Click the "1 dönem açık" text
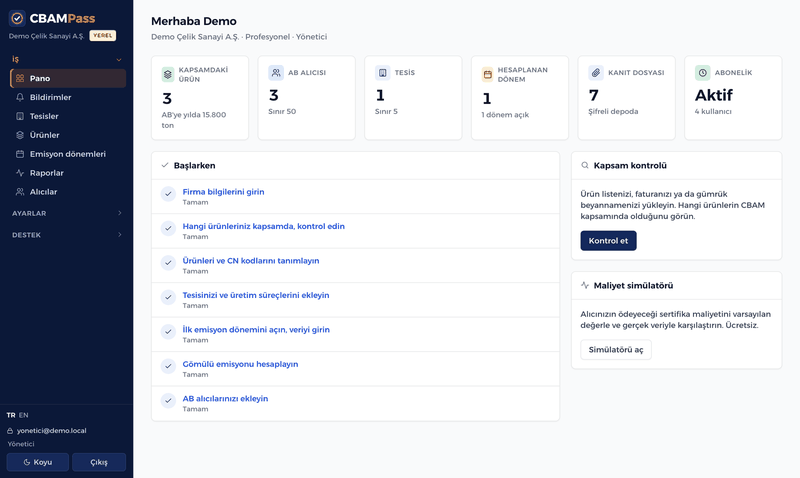Screen dimensions: 800x478 (x=505, y=115)
